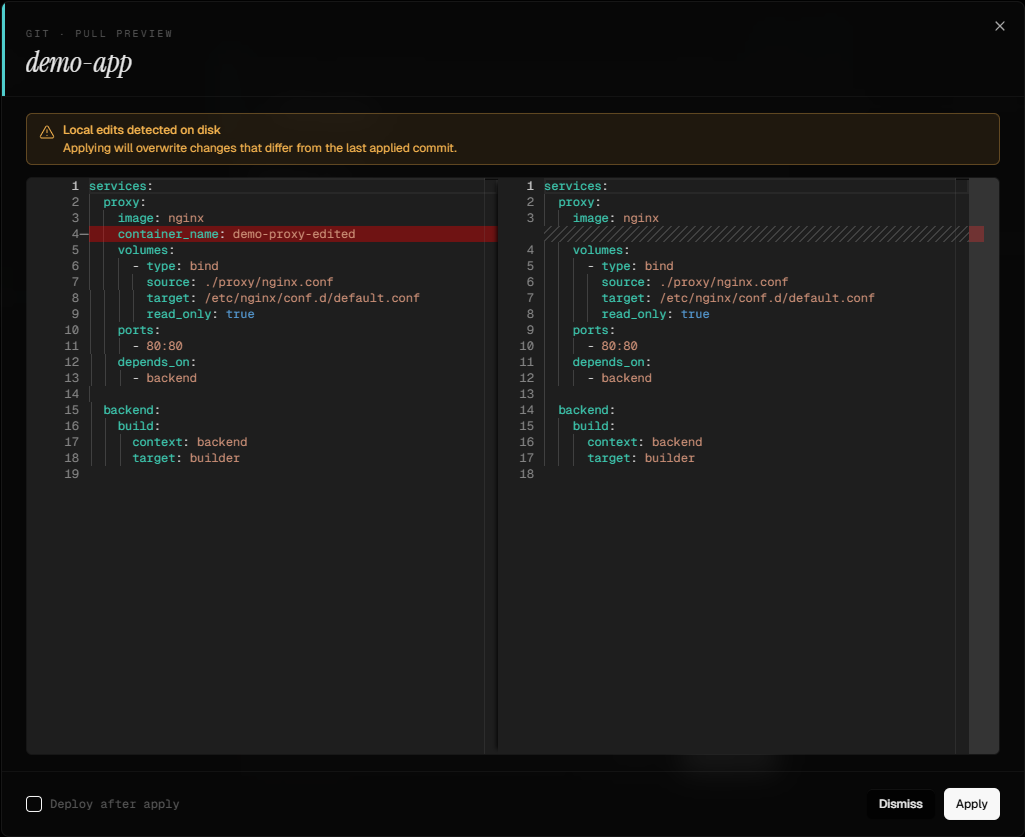This screenshot has width=1025, height=837.
Task: Click 'target: /etc/nginx/conf.d/default.conf' in right pane
Action: click(738, 298)
